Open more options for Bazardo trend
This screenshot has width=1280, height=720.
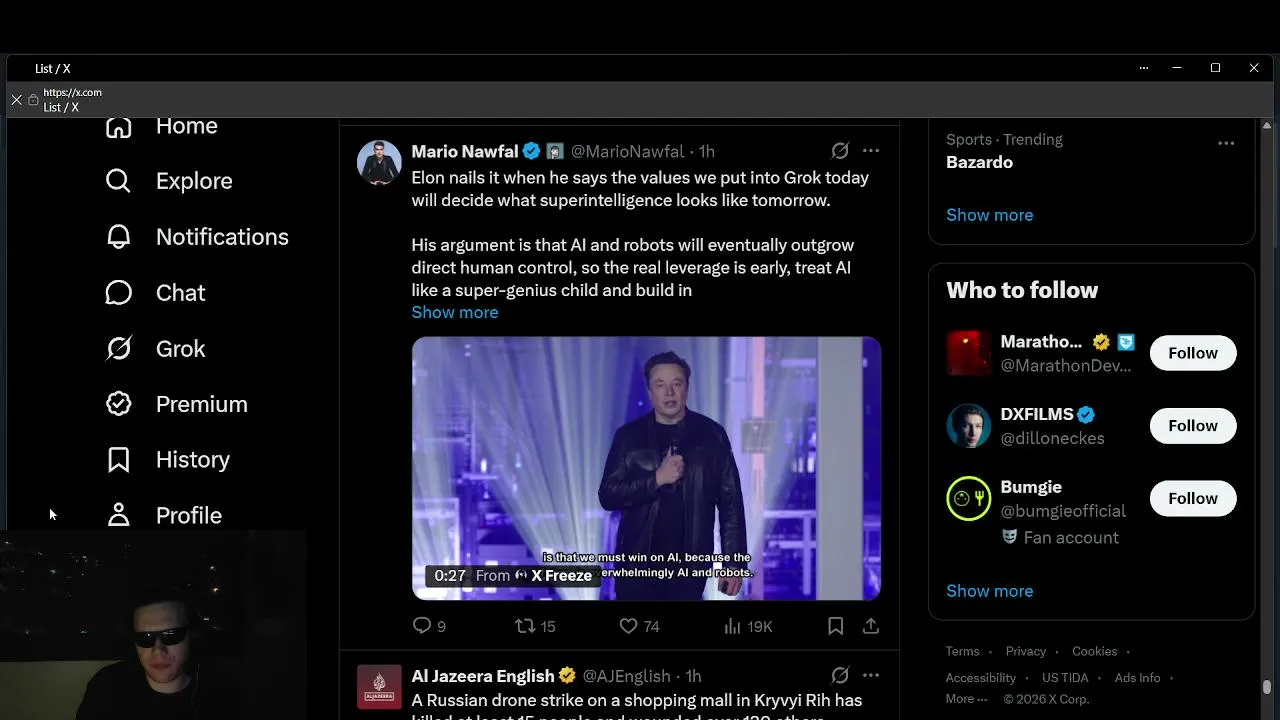[1226, 143]
